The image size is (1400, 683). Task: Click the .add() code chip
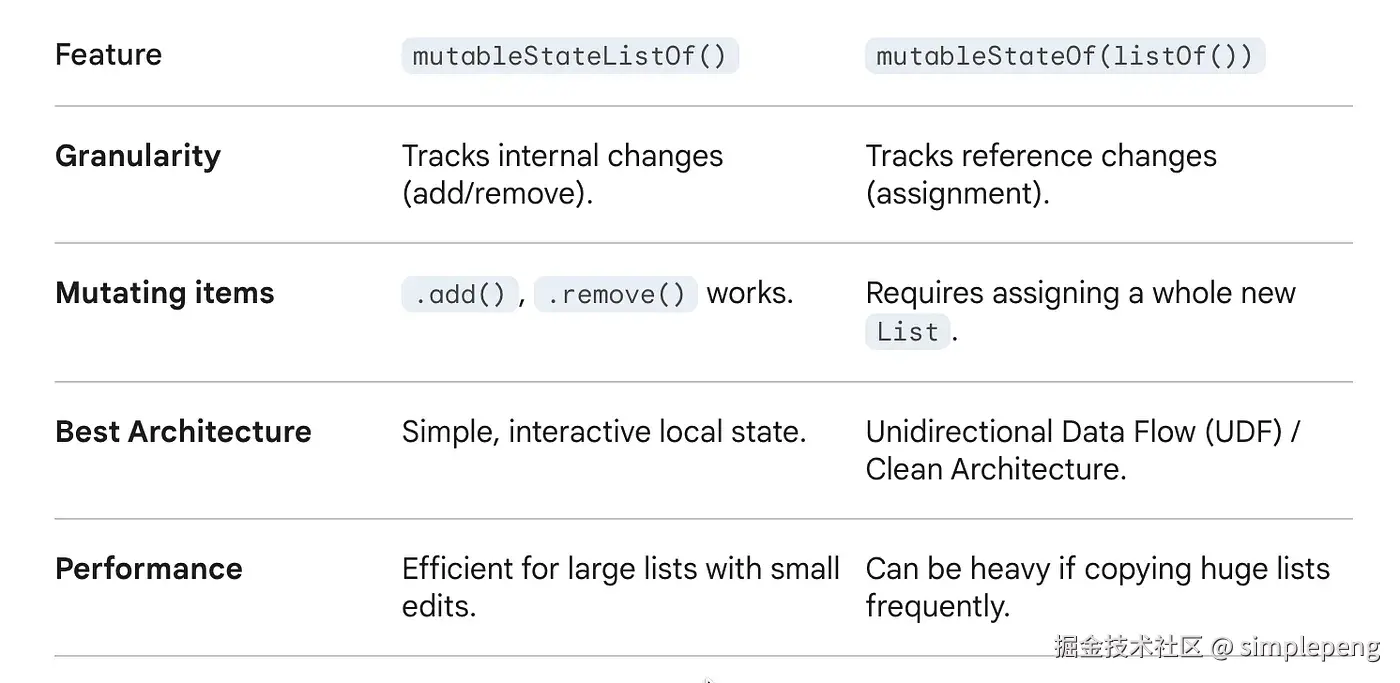tap(460, 294)
